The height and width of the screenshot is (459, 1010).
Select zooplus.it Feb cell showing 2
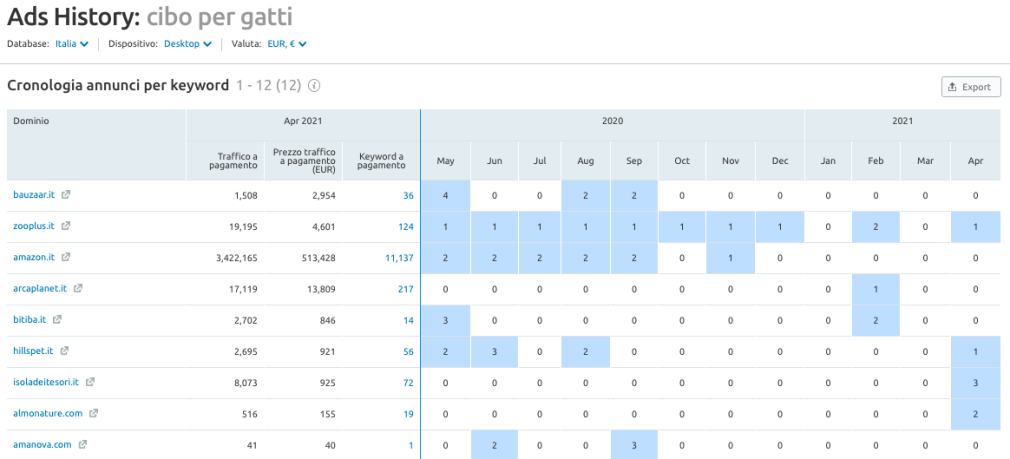pyautogui.click(x=875, y=226)
